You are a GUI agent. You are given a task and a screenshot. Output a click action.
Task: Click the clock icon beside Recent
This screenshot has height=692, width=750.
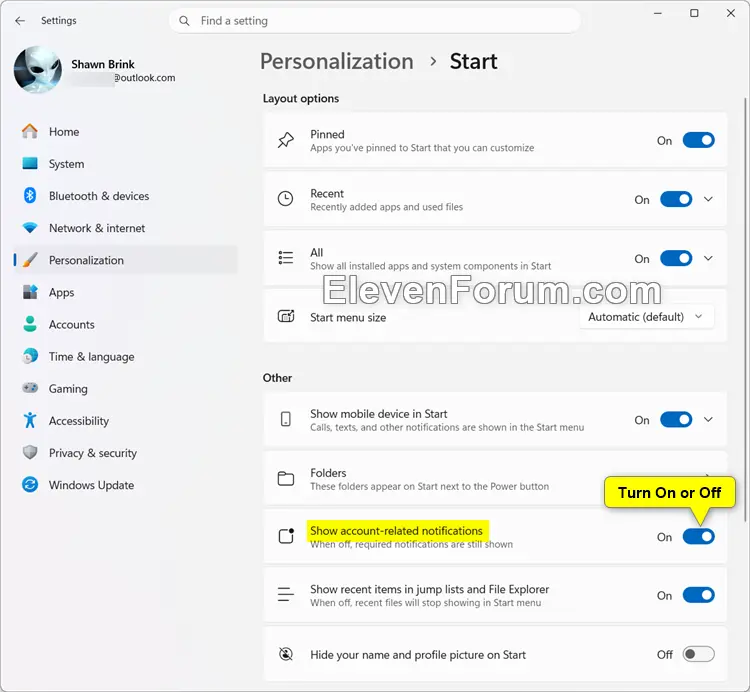[x=286, y=199]
